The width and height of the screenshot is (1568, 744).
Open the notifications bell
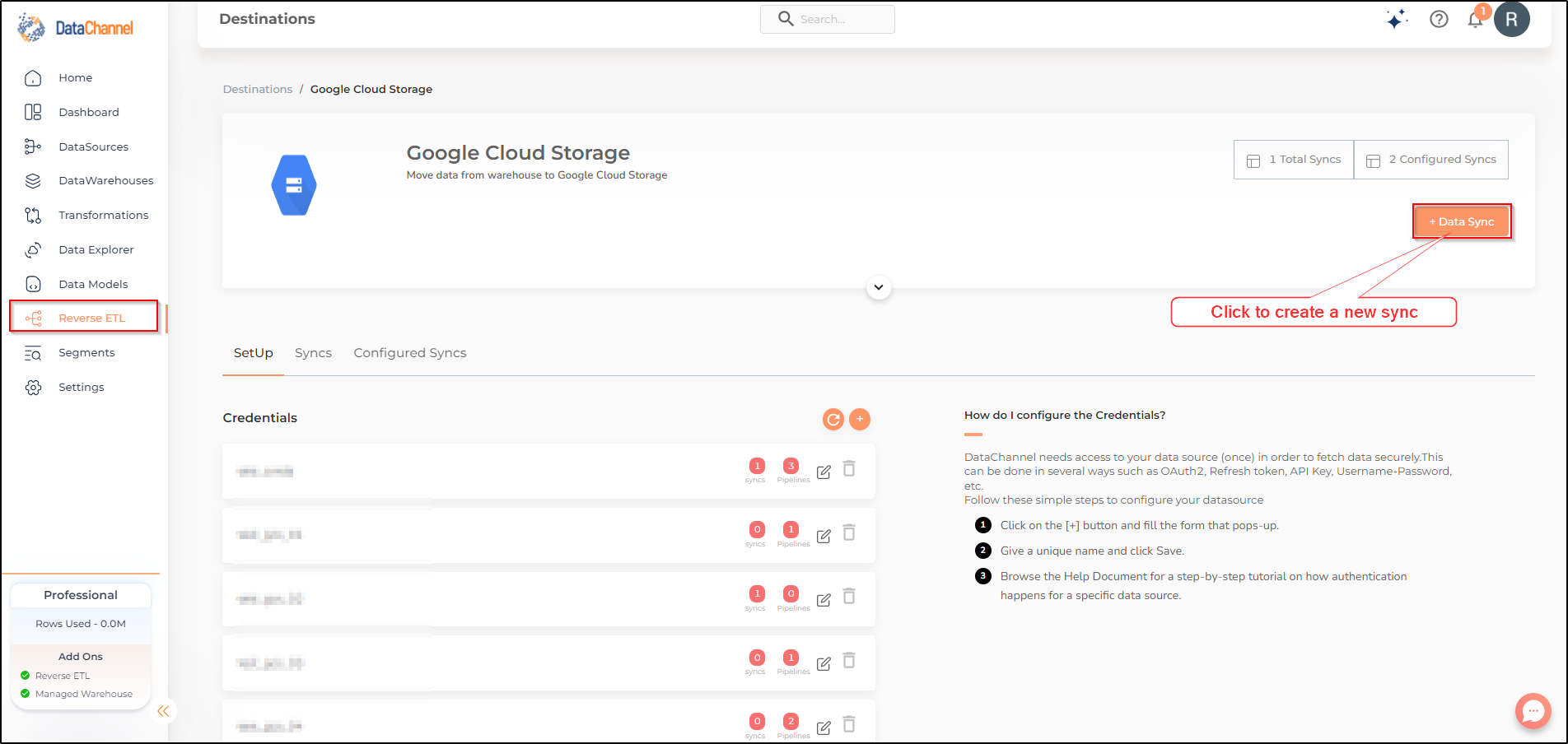pos(1475,19)
